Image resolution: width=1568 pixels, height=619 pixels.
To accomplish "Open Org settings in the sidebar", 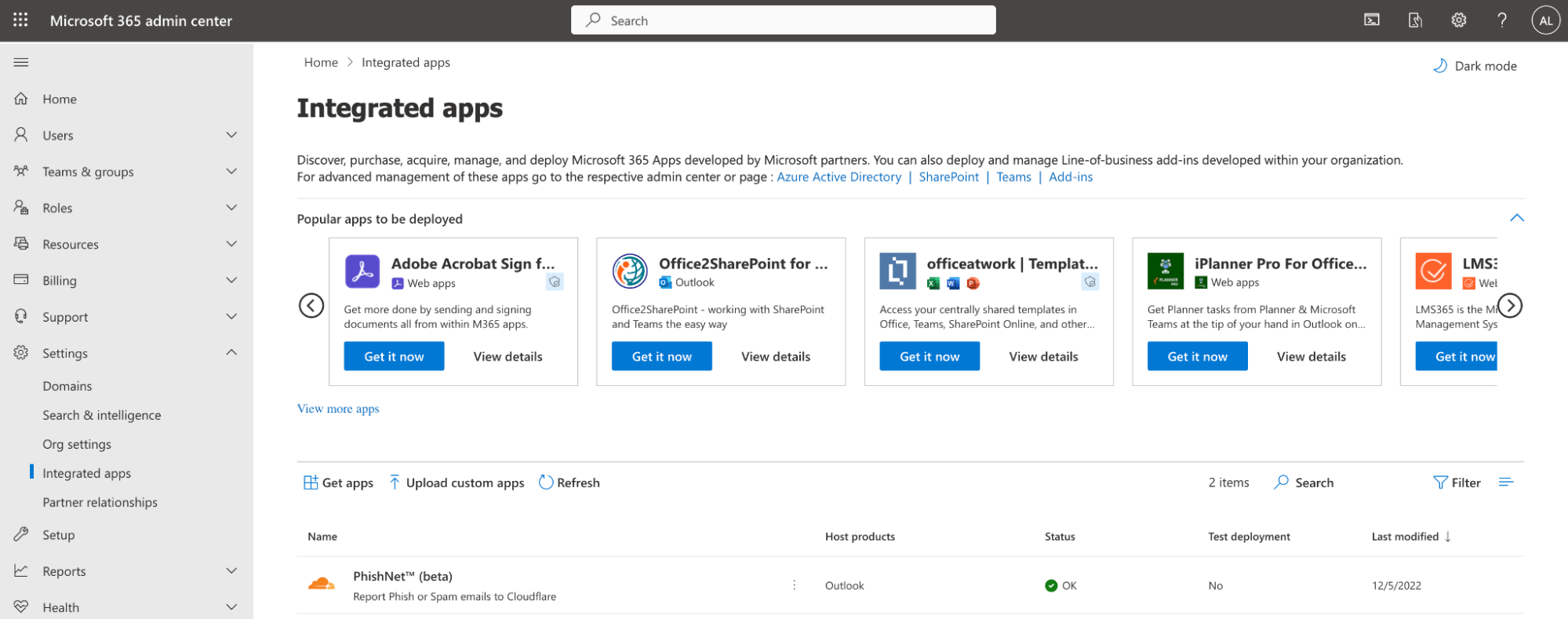I will pos(77,444).
